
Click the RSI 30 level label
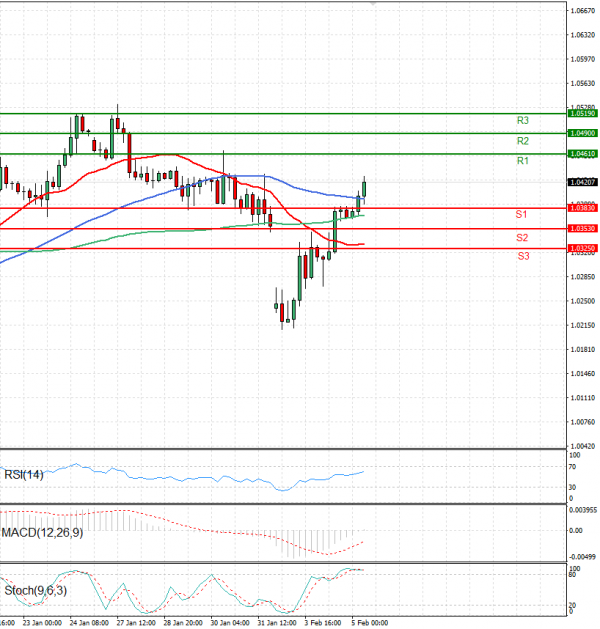(x=572, y=487)
